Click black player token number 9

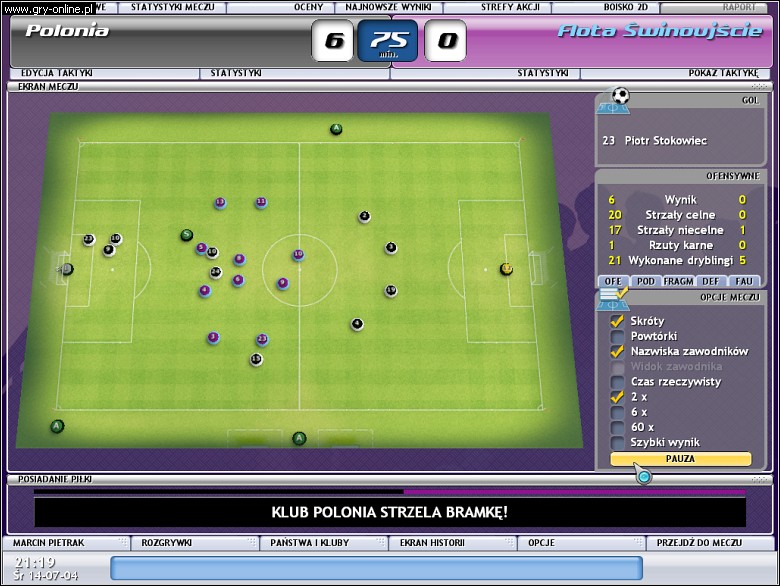click(108, 250)
